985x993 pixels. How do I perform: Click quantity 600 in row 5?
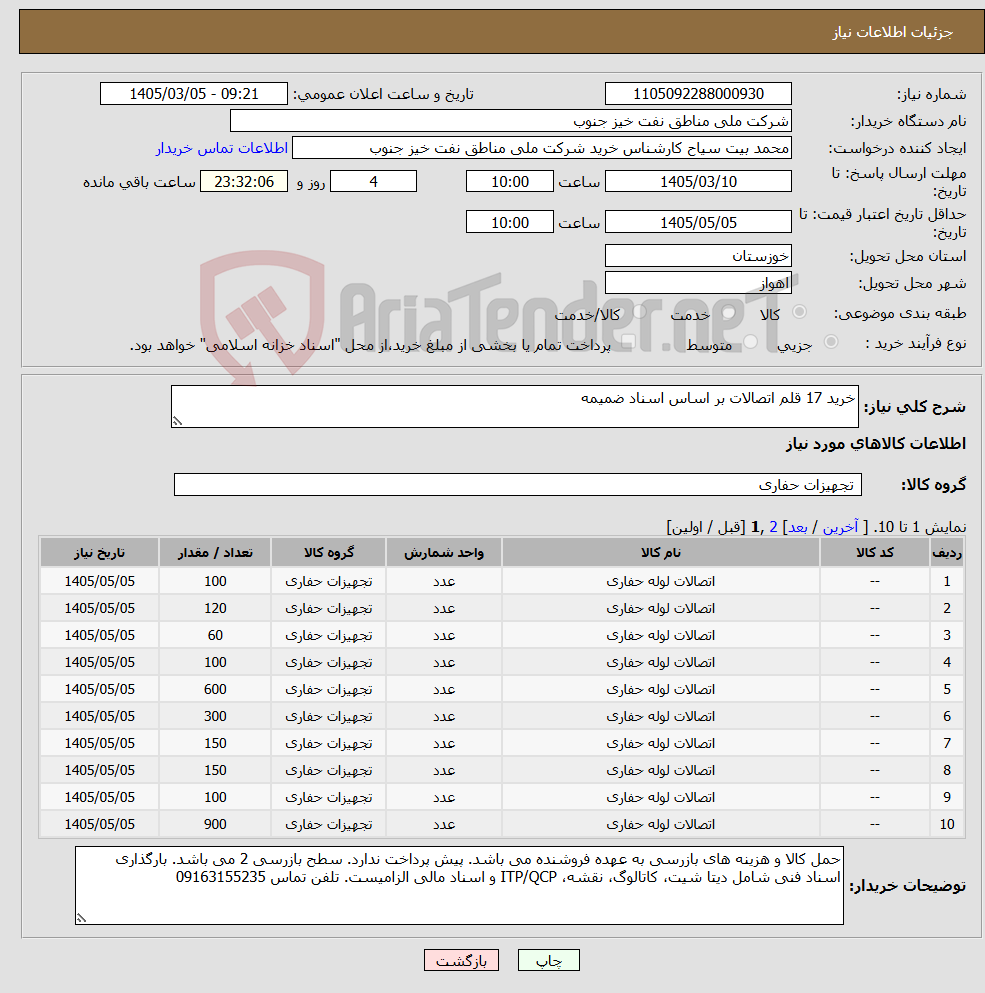click(215, 689)
